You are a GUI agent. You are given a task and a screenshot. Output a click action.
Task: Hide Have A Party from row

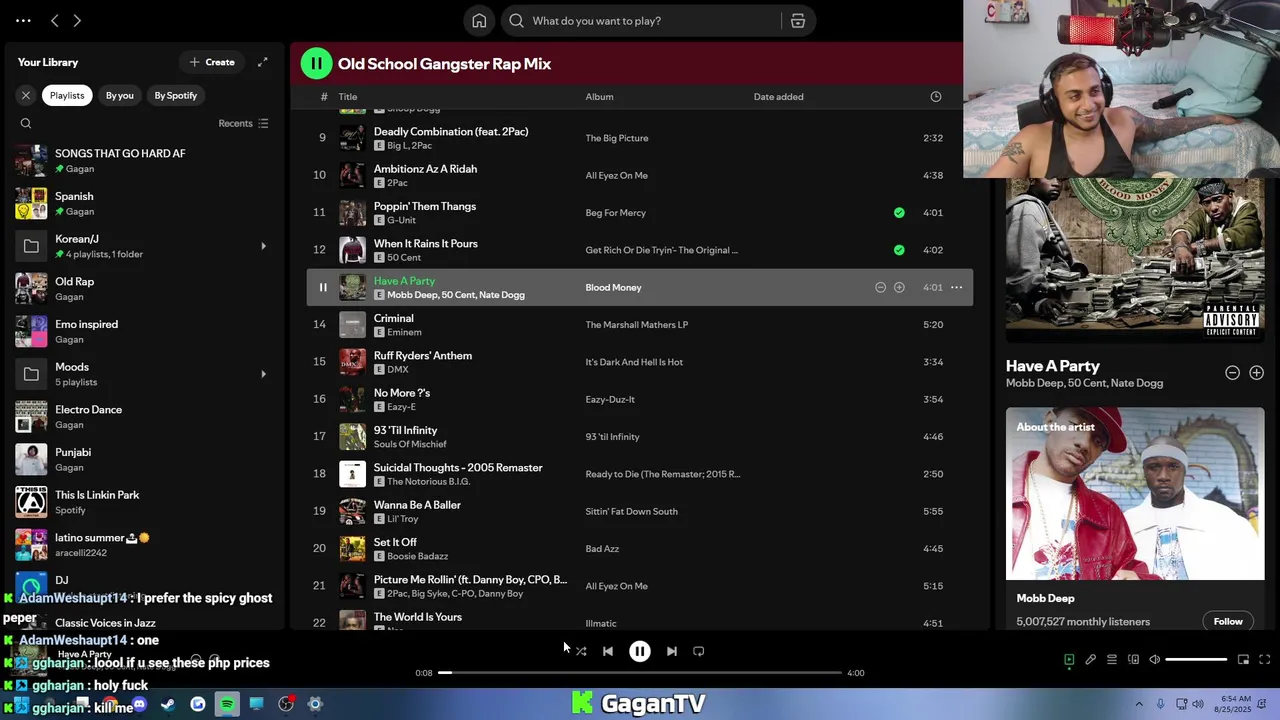pyautogui.click(x=880, y=287)
